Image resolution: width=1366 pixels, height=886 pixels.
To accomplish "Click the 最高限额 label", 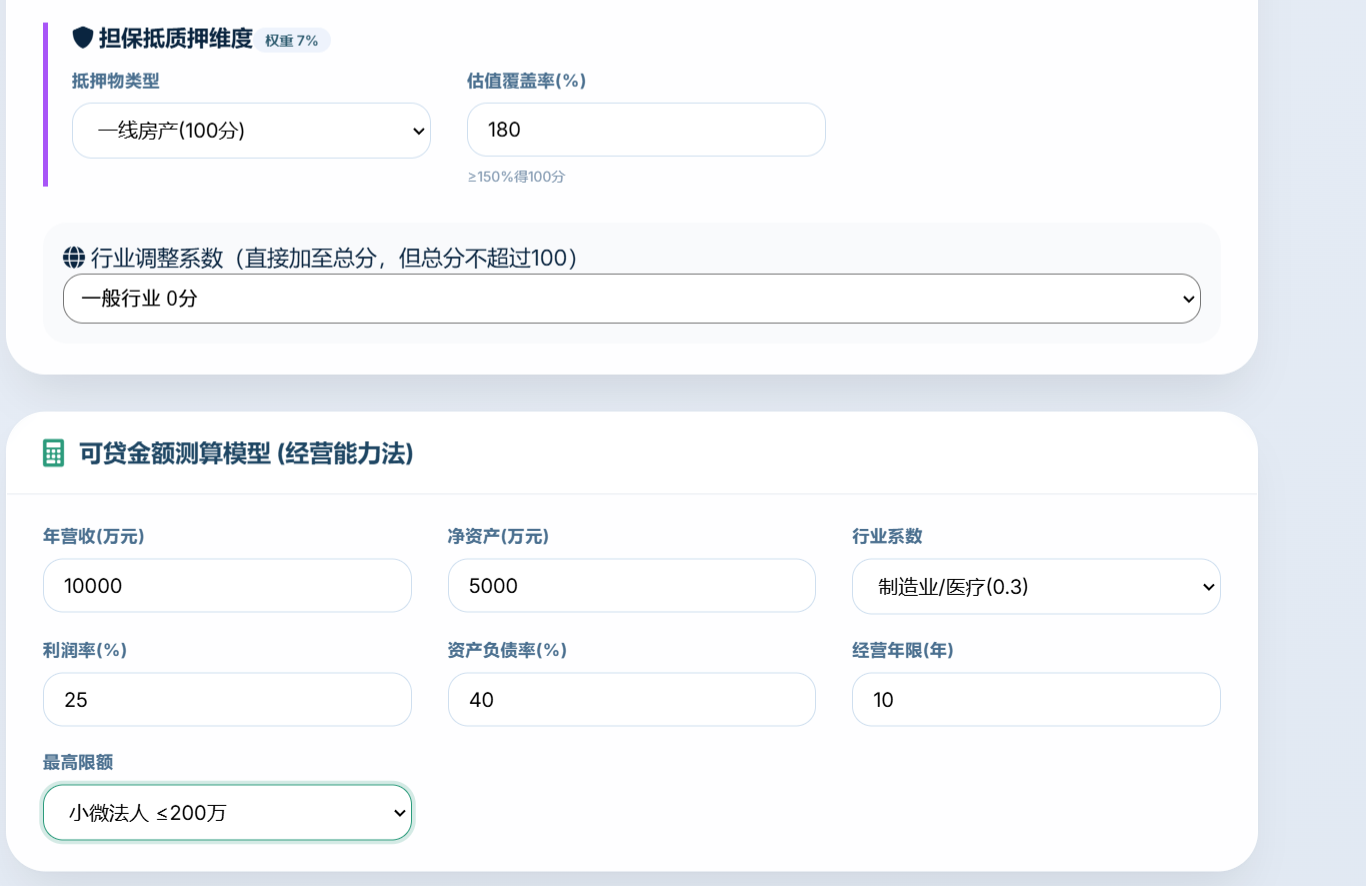I will (x=78, y=763).
